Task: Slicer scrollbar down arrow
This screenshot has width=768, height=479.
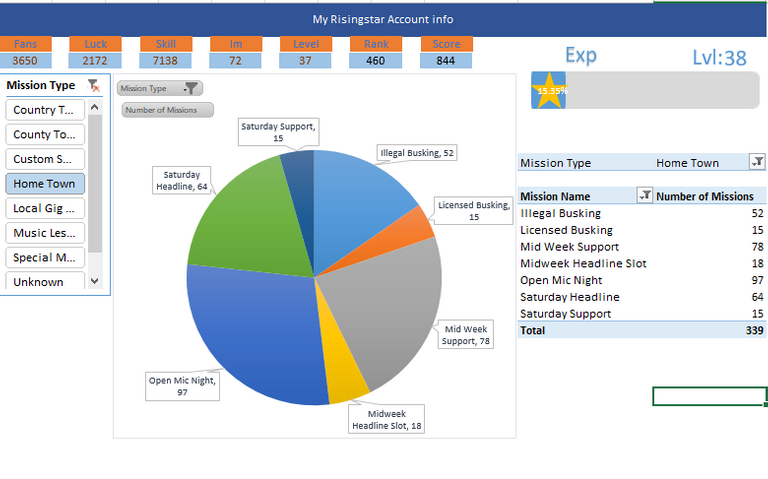Action: point(95,281)
